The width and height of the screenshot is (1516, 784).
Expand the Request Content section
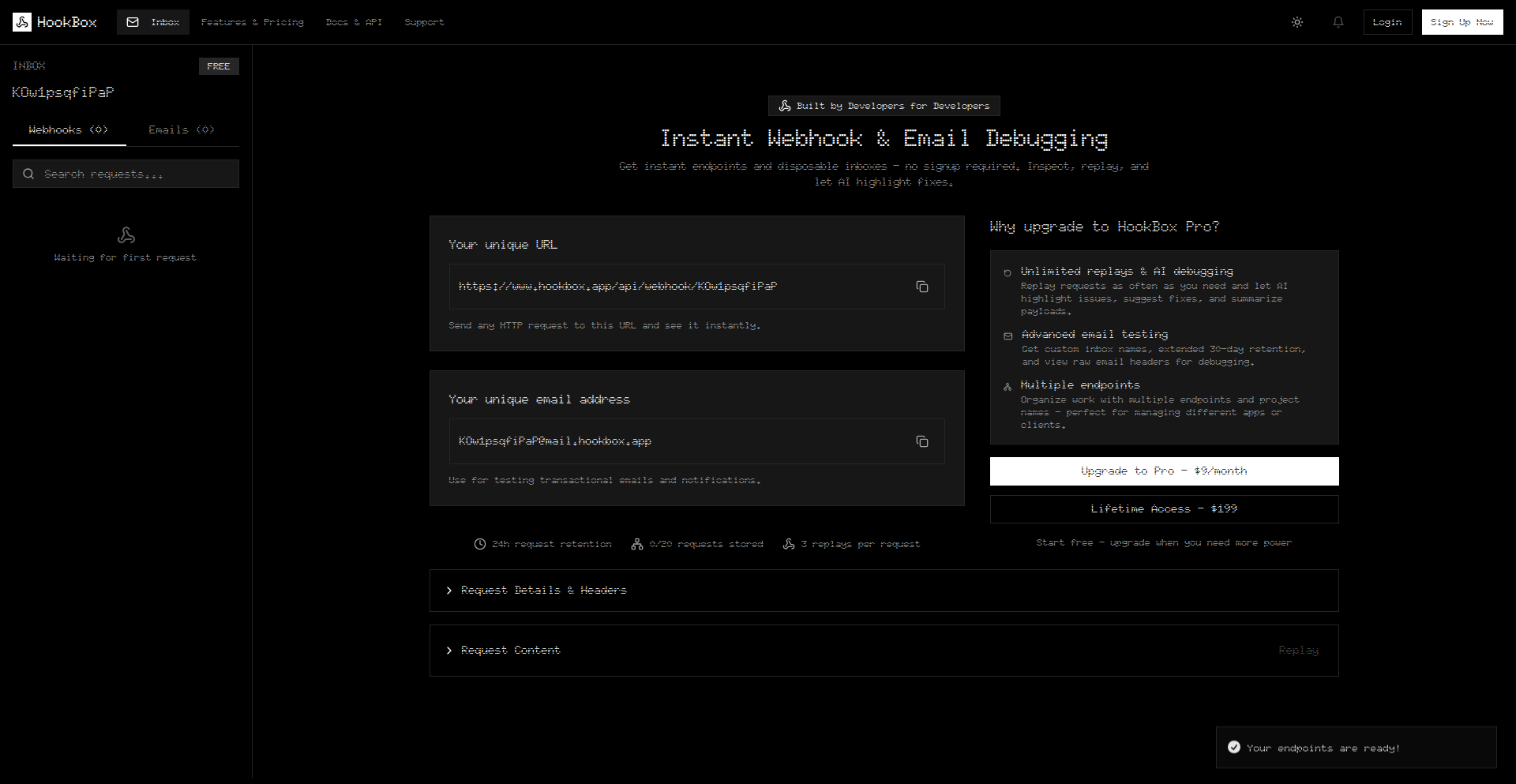884,651
